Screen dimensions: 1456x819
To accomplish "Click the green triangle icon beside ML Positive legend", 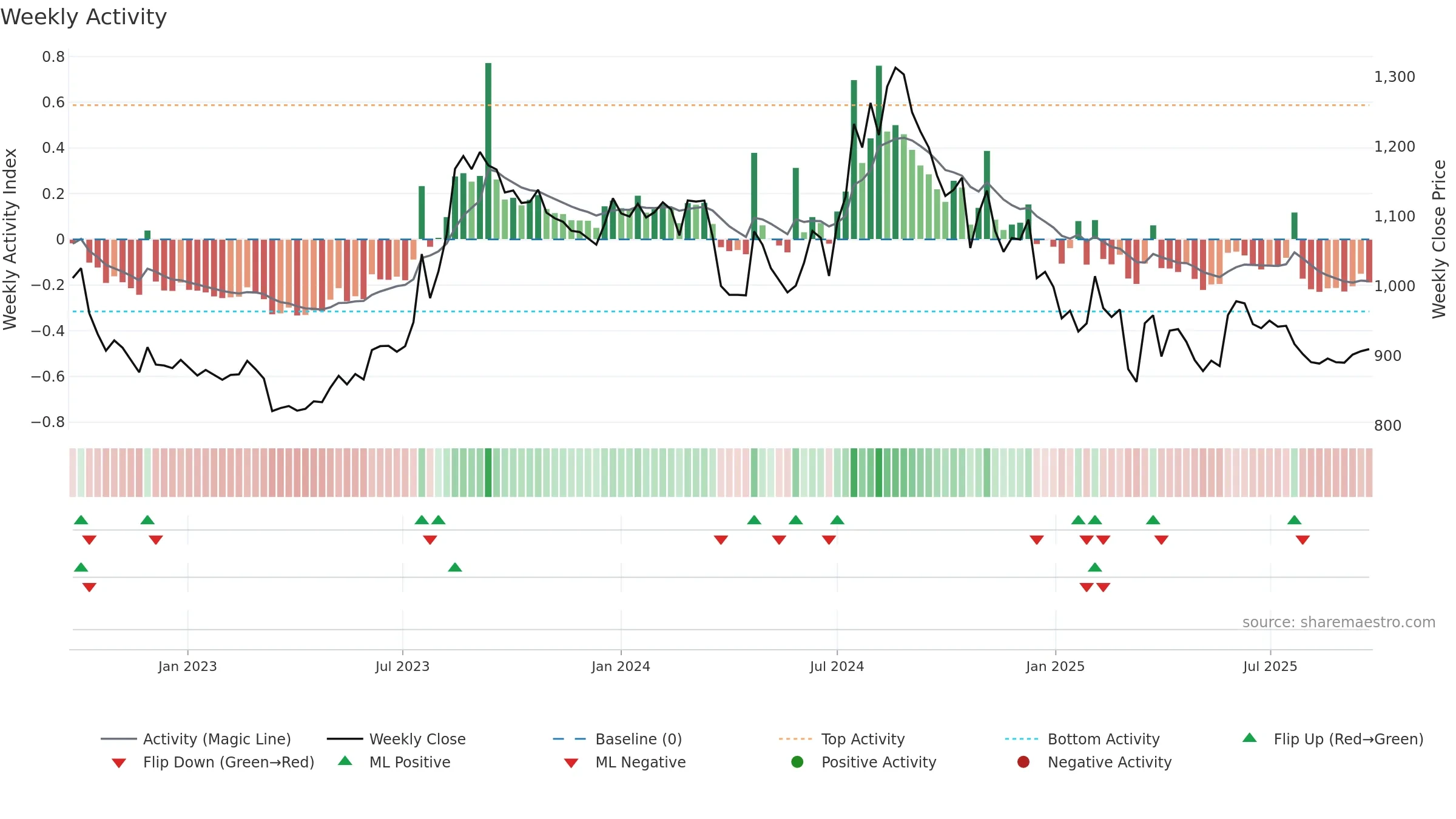I will (345, 761).
